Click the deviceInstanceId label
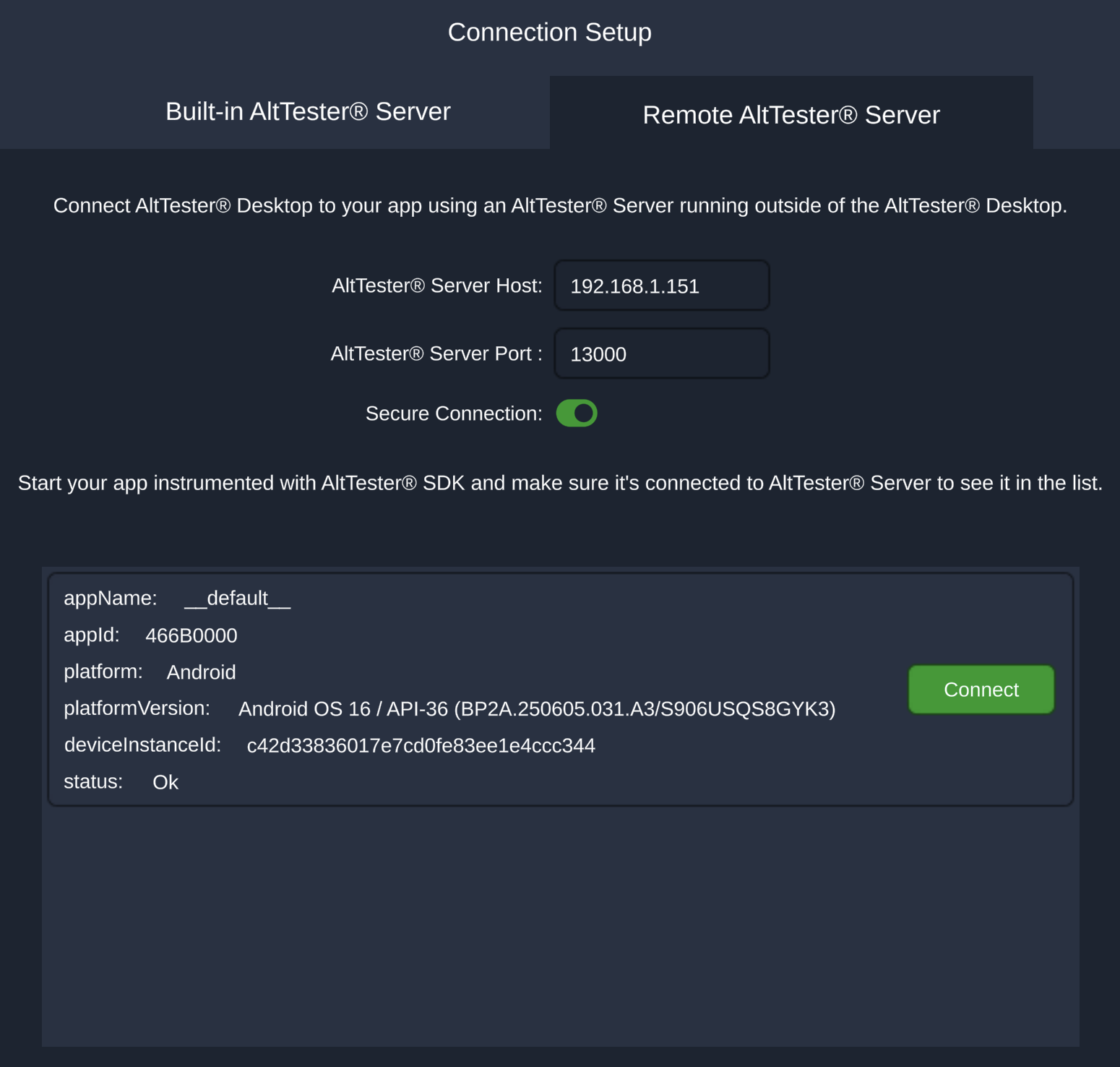Image resolution: width=1120 pixels, height=1067 pixels. [x=142, y=745]
